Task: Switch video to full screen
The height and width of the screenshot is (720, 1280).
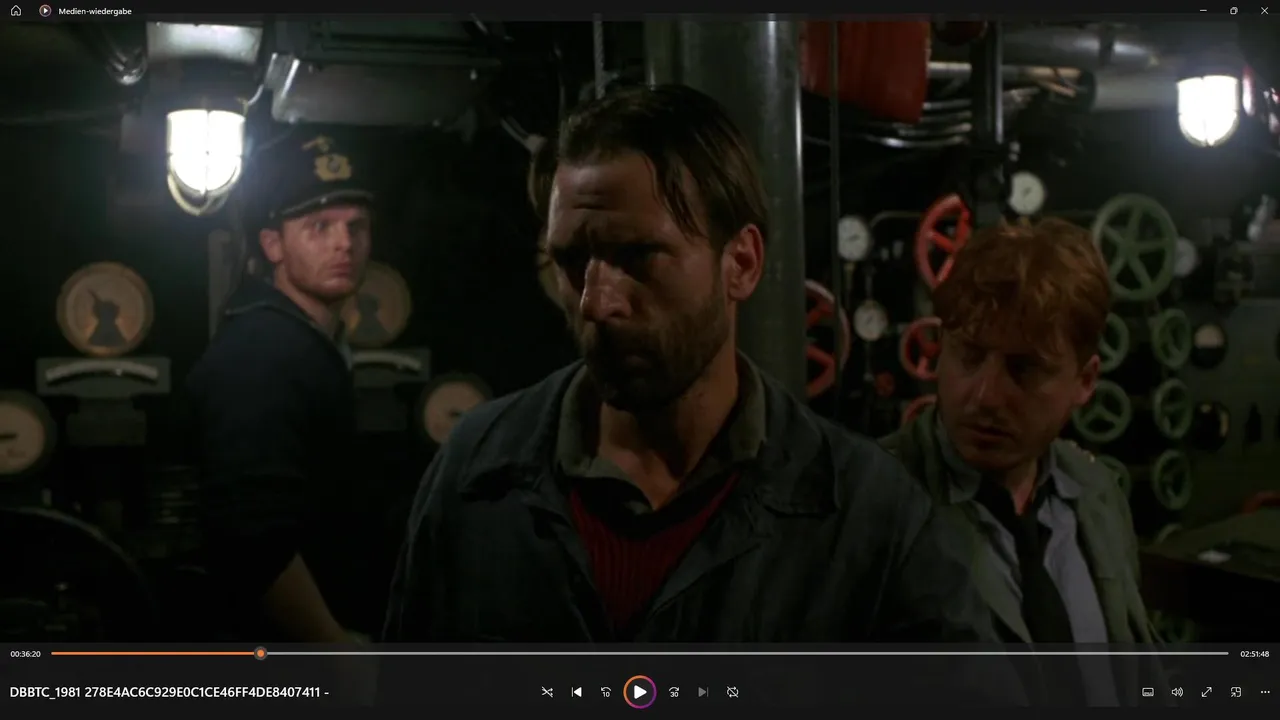Action: [1207, 692]
